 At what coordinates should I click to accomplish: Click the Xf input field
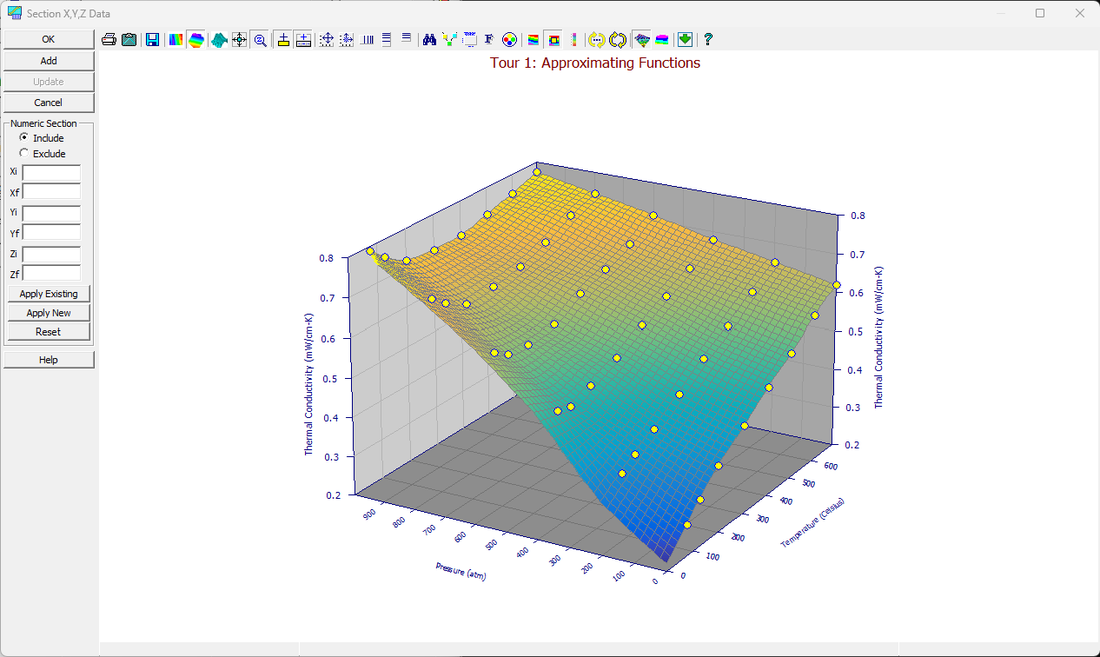(51, 192)
